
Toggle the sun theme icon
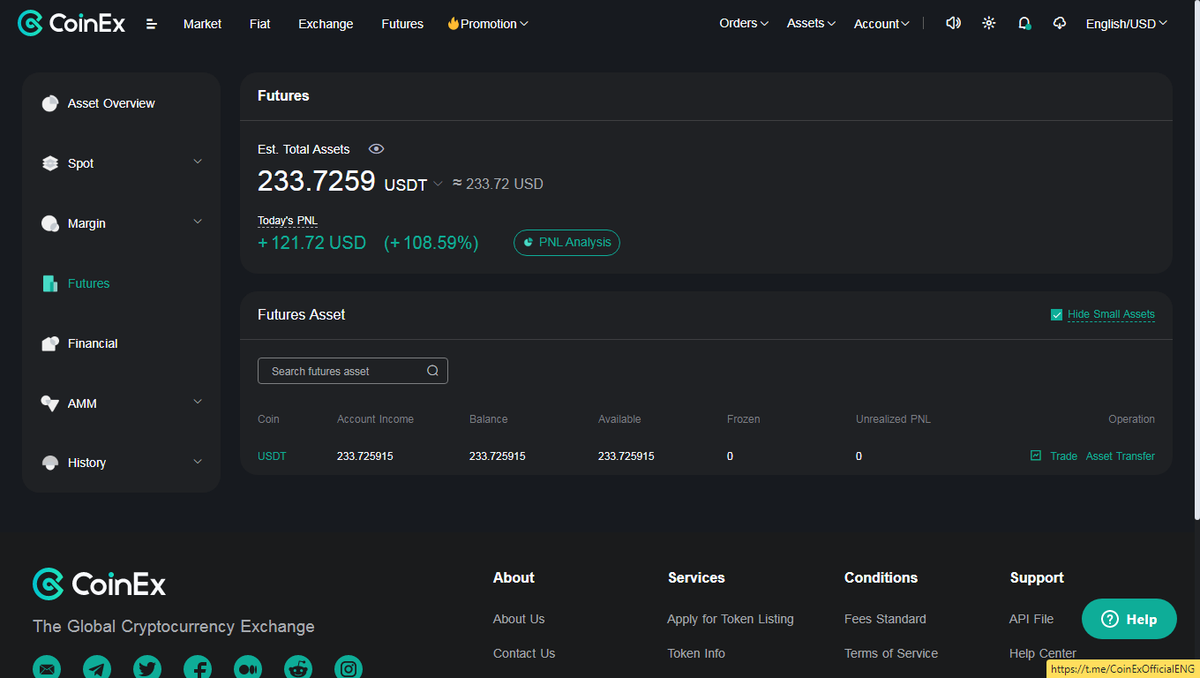point(989,23)
